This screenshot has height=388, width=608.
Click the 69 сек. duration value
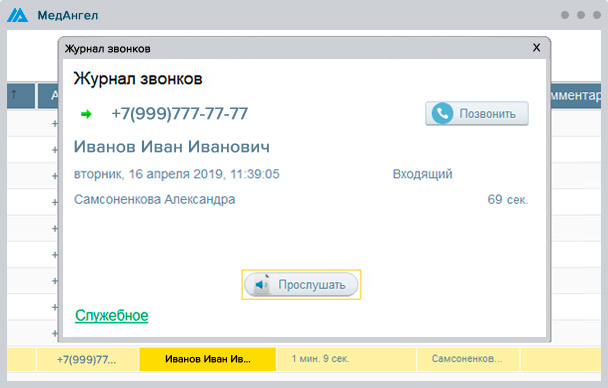tap(508, 200)
